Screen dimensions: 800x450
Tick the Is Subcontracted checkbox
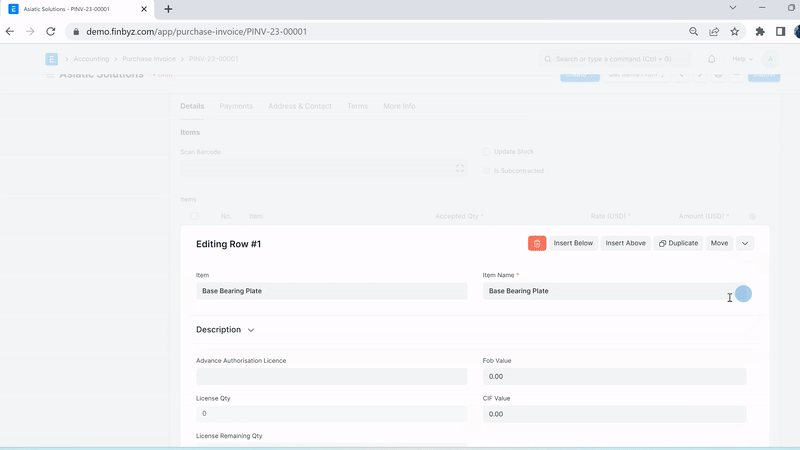pos(487,171)
